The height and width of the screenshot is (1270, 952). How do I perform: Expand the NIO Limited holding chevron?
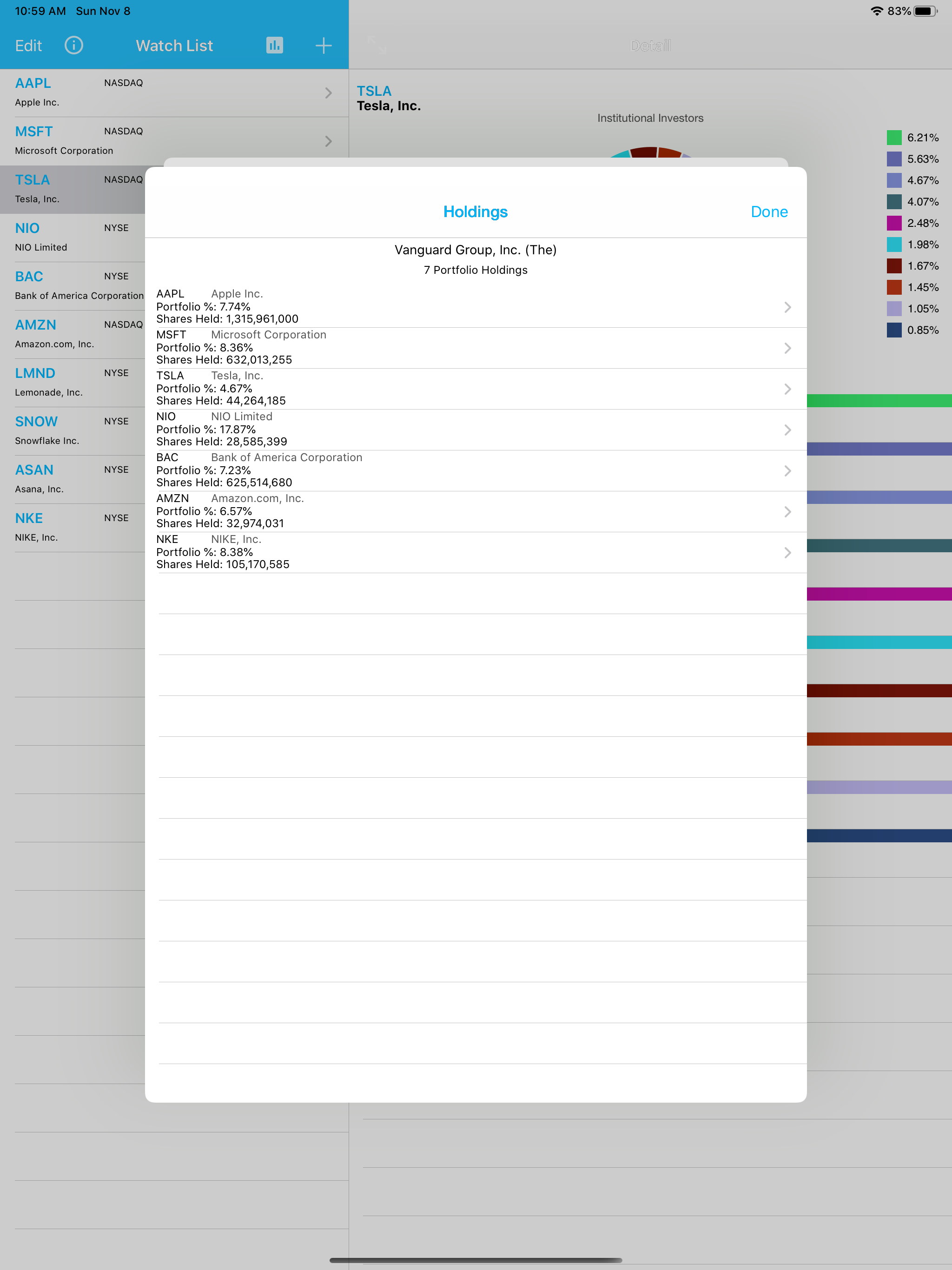[x=787, y=430]
